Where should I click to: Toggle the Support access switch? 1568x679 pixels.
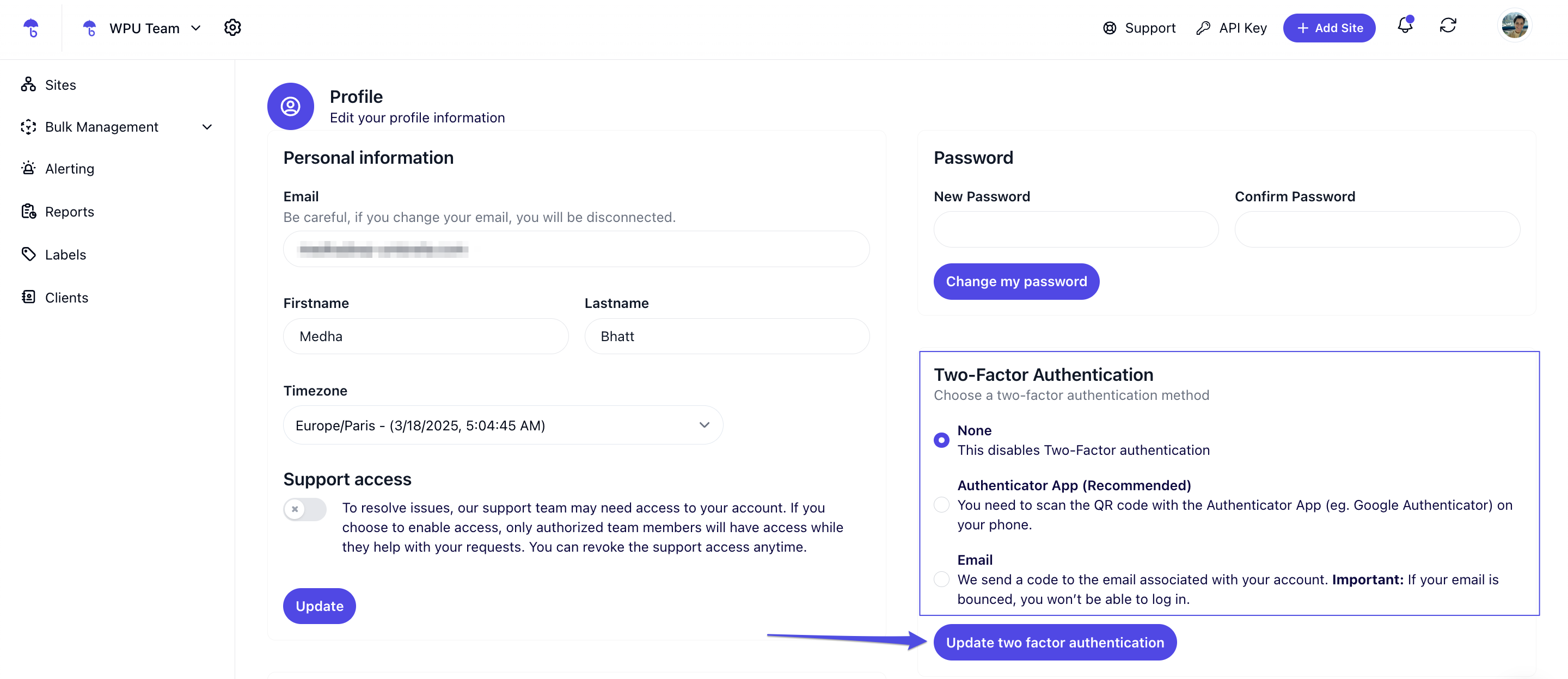point(304,509)
